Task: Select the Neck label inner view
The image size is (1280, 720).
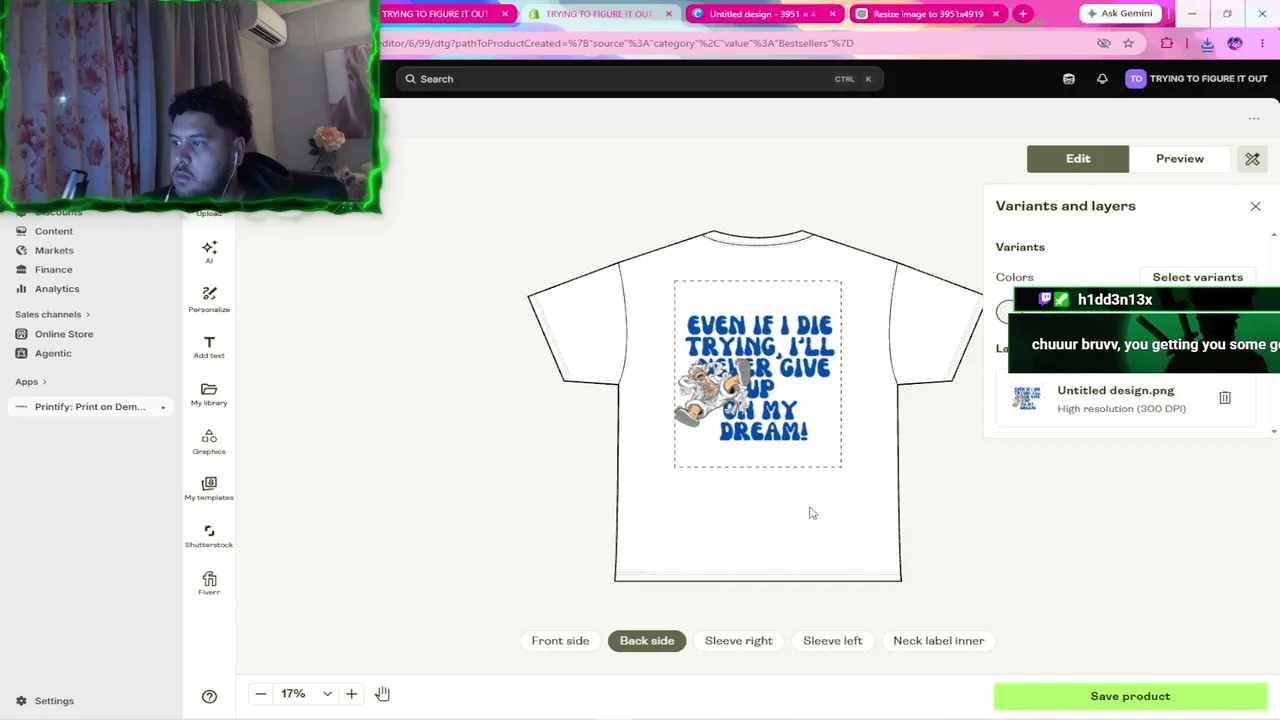Action: tap(939, 641)
